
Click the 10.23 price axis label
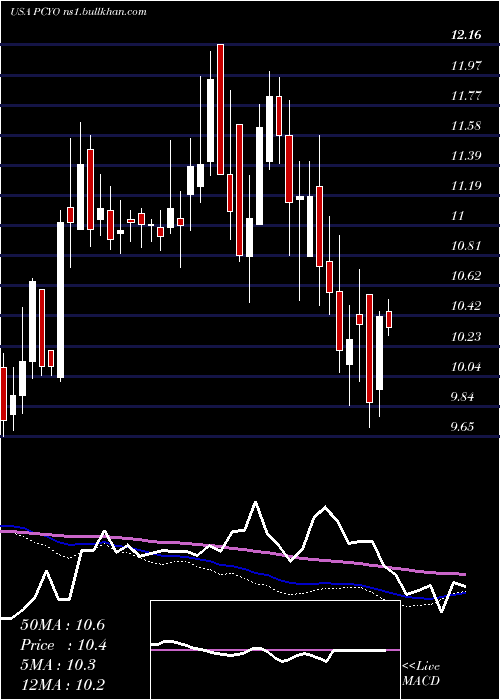466,337
